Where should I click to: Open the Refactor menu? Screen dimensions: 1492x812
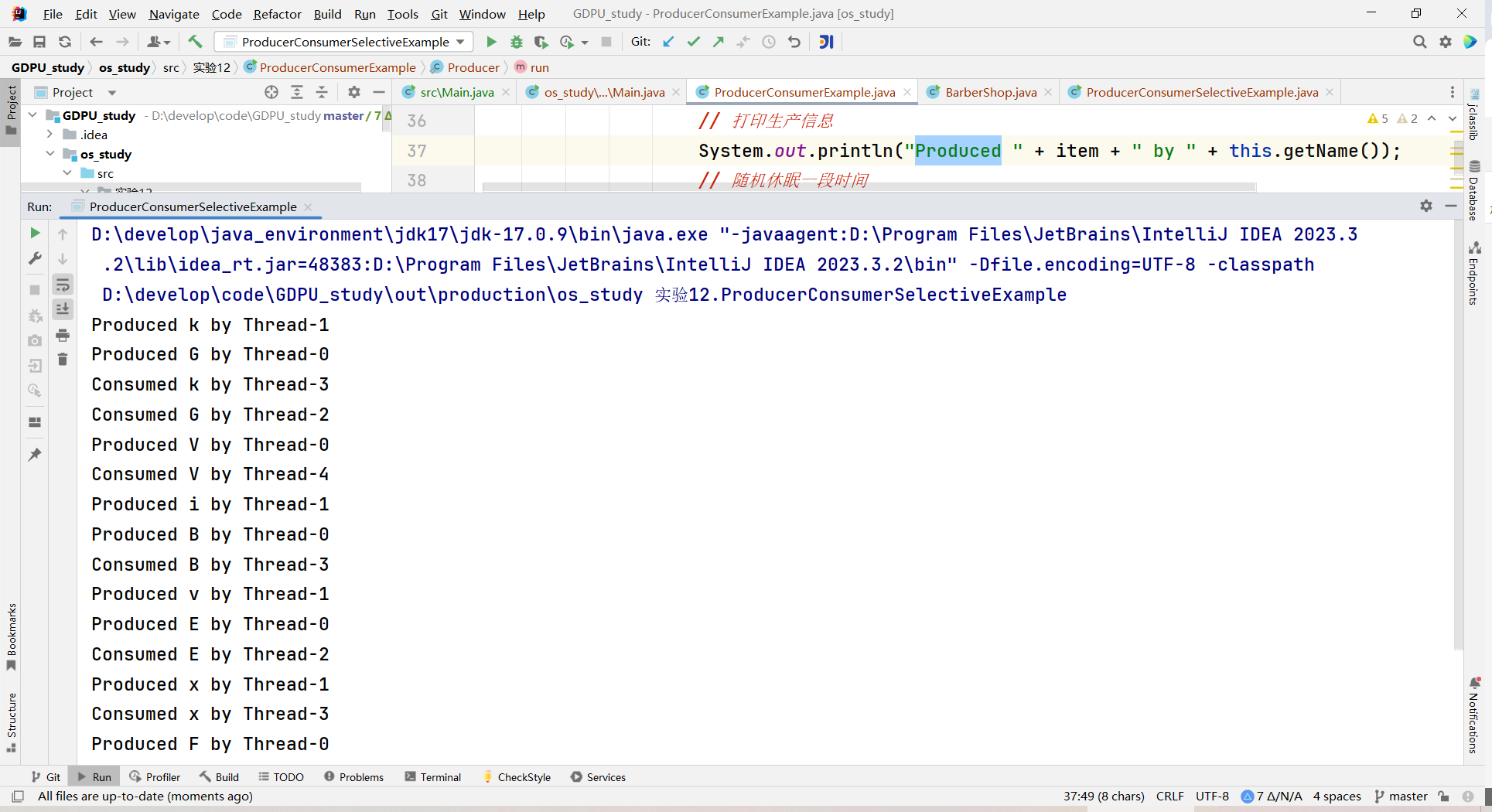(x=277, y=14)
